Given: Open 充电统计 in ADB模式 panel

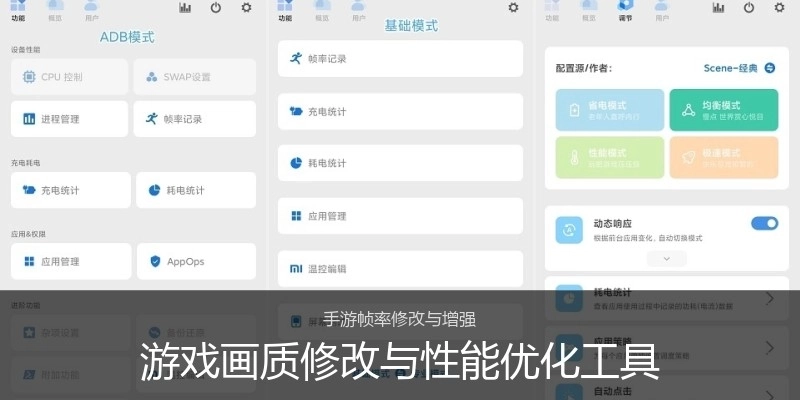Looking at the screenshot, I should 70,190.
